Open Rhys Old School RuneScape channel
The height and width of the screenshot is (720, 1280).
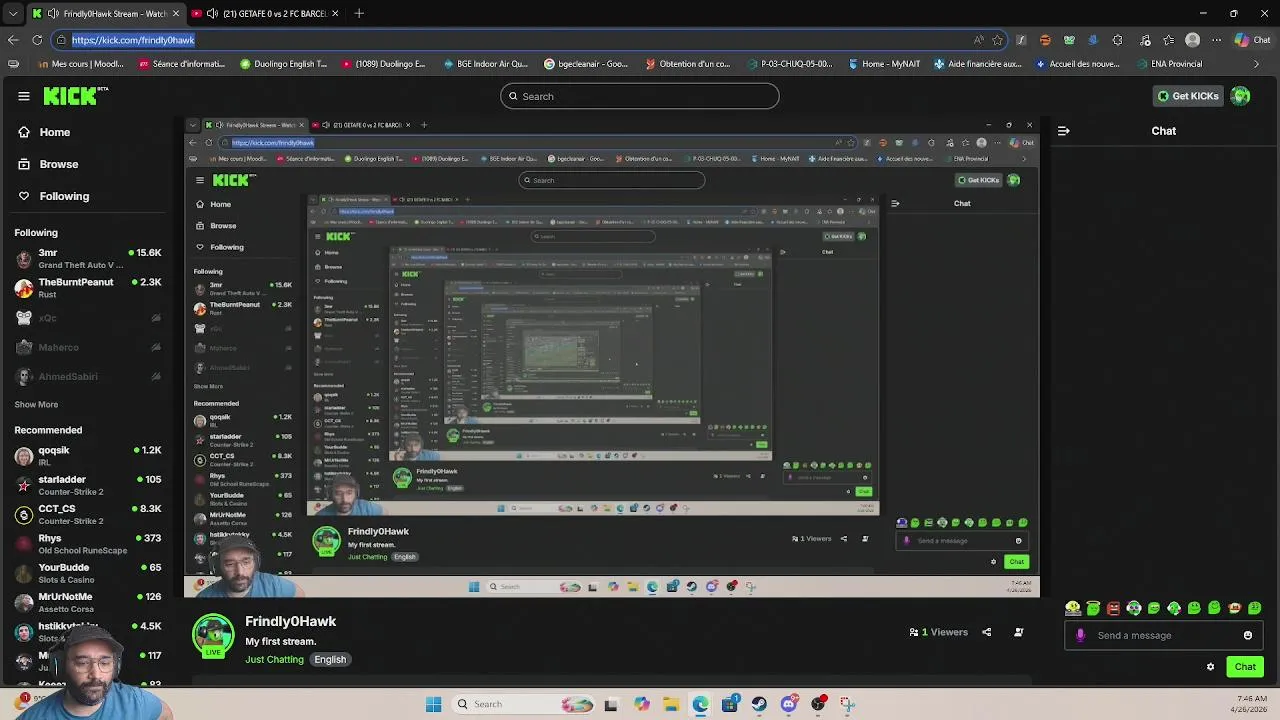click(88, 543)
